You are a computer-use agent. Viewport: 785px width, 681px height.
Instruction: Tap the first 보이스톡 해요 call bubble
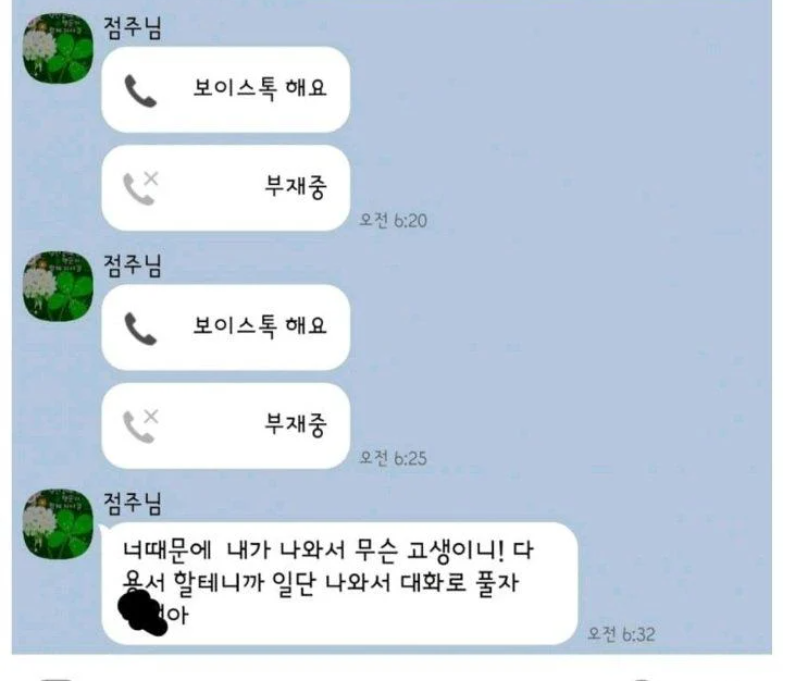(x=225, y=90)
